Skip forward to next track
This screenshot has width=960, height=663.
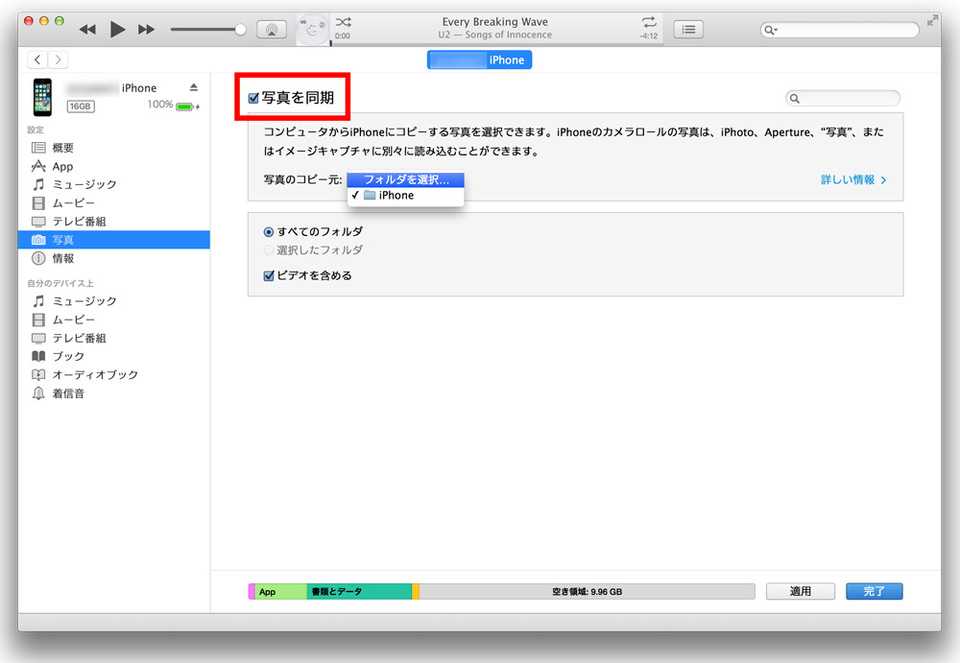[146, 29]
